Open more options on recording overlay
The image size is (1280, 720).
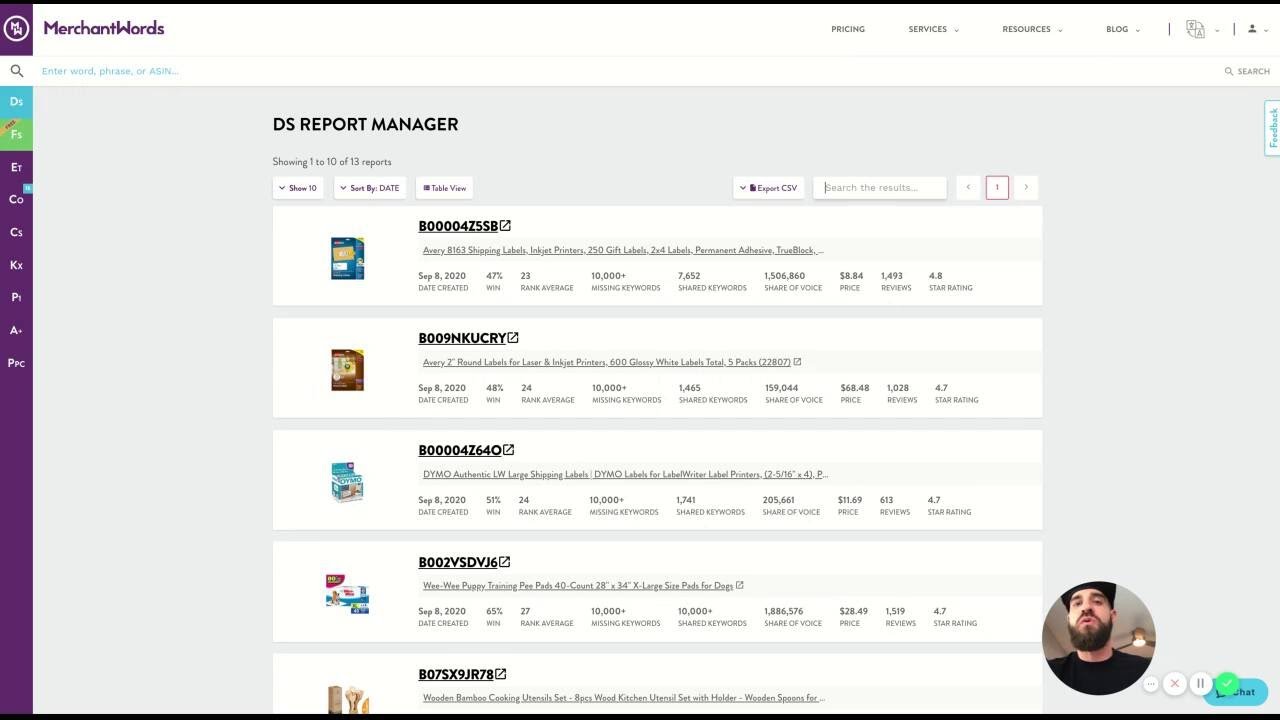tap(1151, 683)
